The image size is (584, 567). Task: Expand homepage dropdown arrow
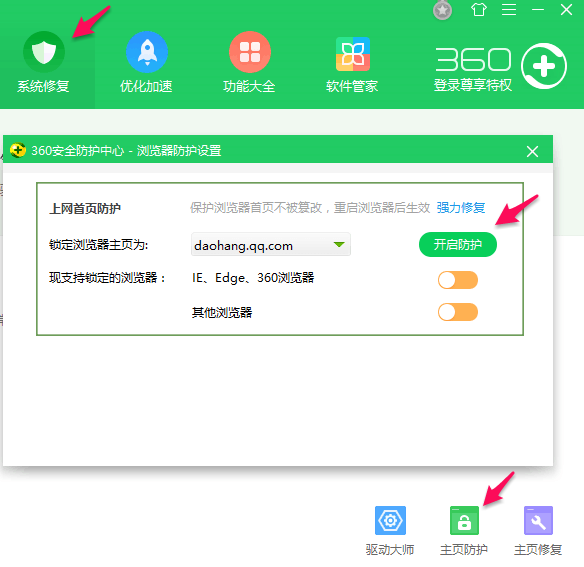point(339,245)
